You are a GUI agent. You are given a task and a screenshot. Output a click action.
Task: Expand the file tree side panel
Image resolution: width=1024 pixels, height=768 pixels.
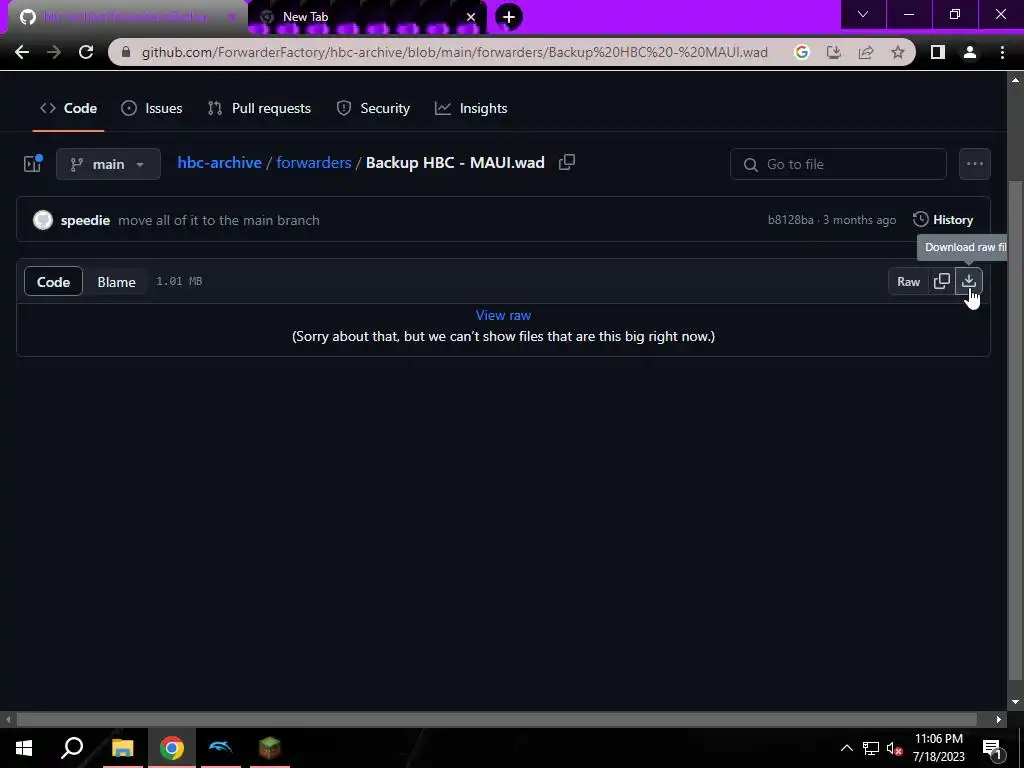33,163
